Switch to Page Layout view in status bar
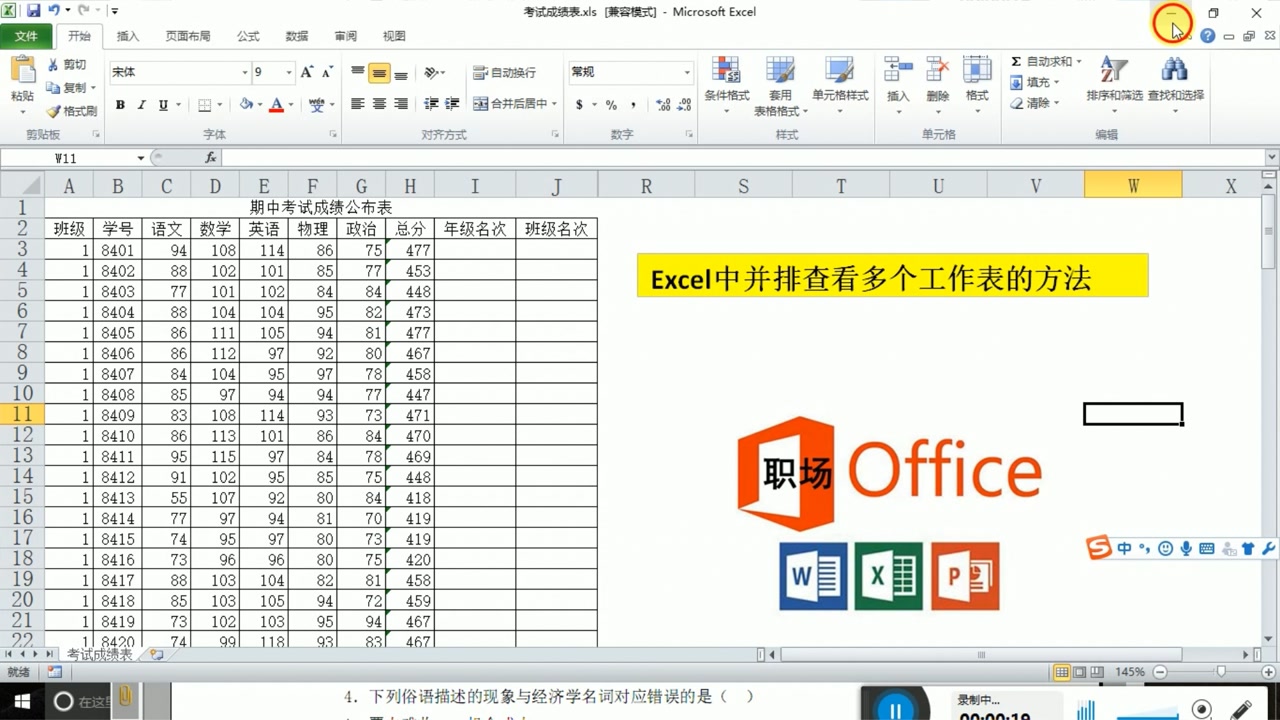Viewport: 1280px width, 720px height. click(1080, 672)
